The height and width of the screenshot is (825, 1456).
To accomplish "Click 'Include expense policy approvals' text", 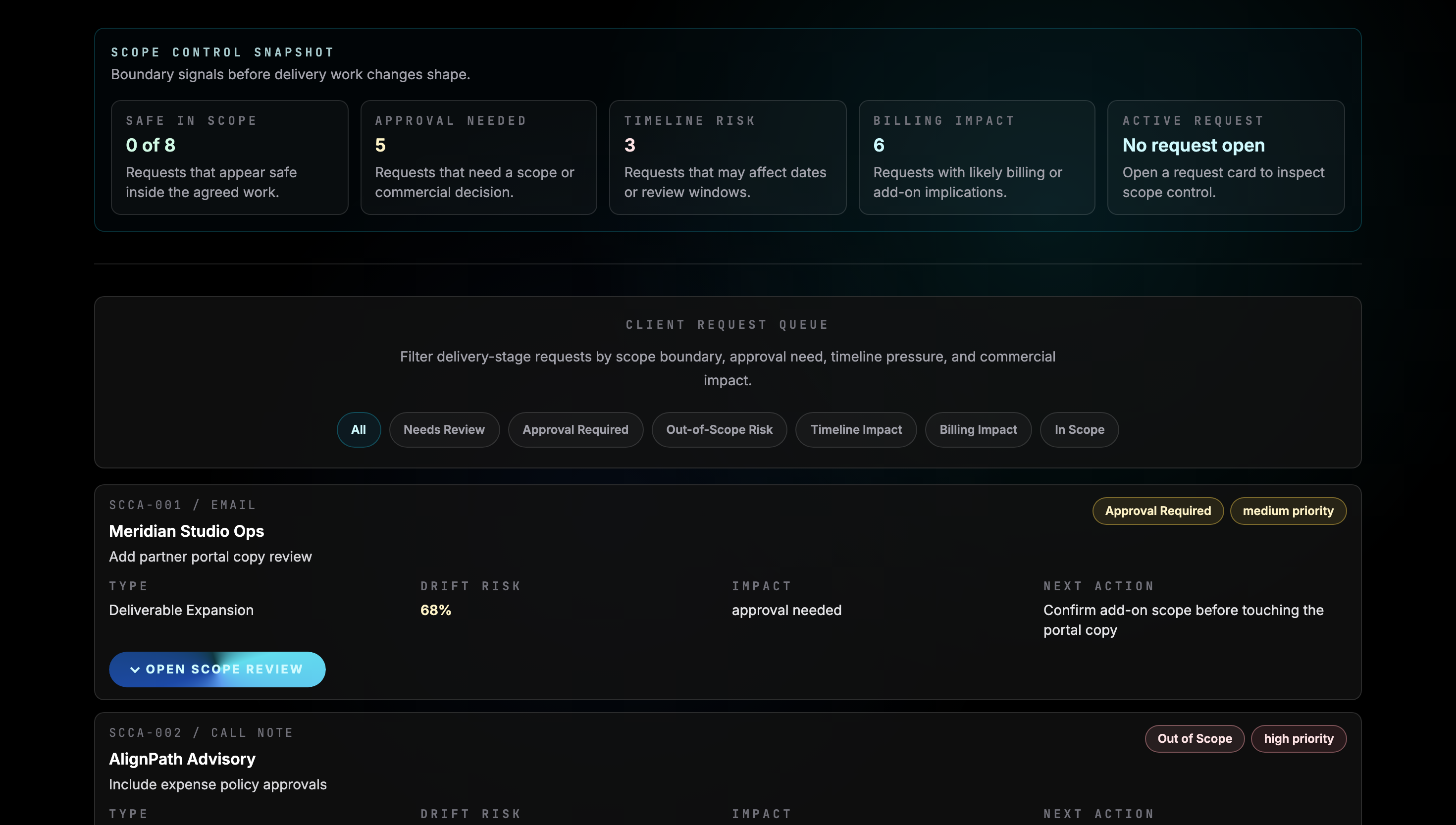I will pos(217,785).
